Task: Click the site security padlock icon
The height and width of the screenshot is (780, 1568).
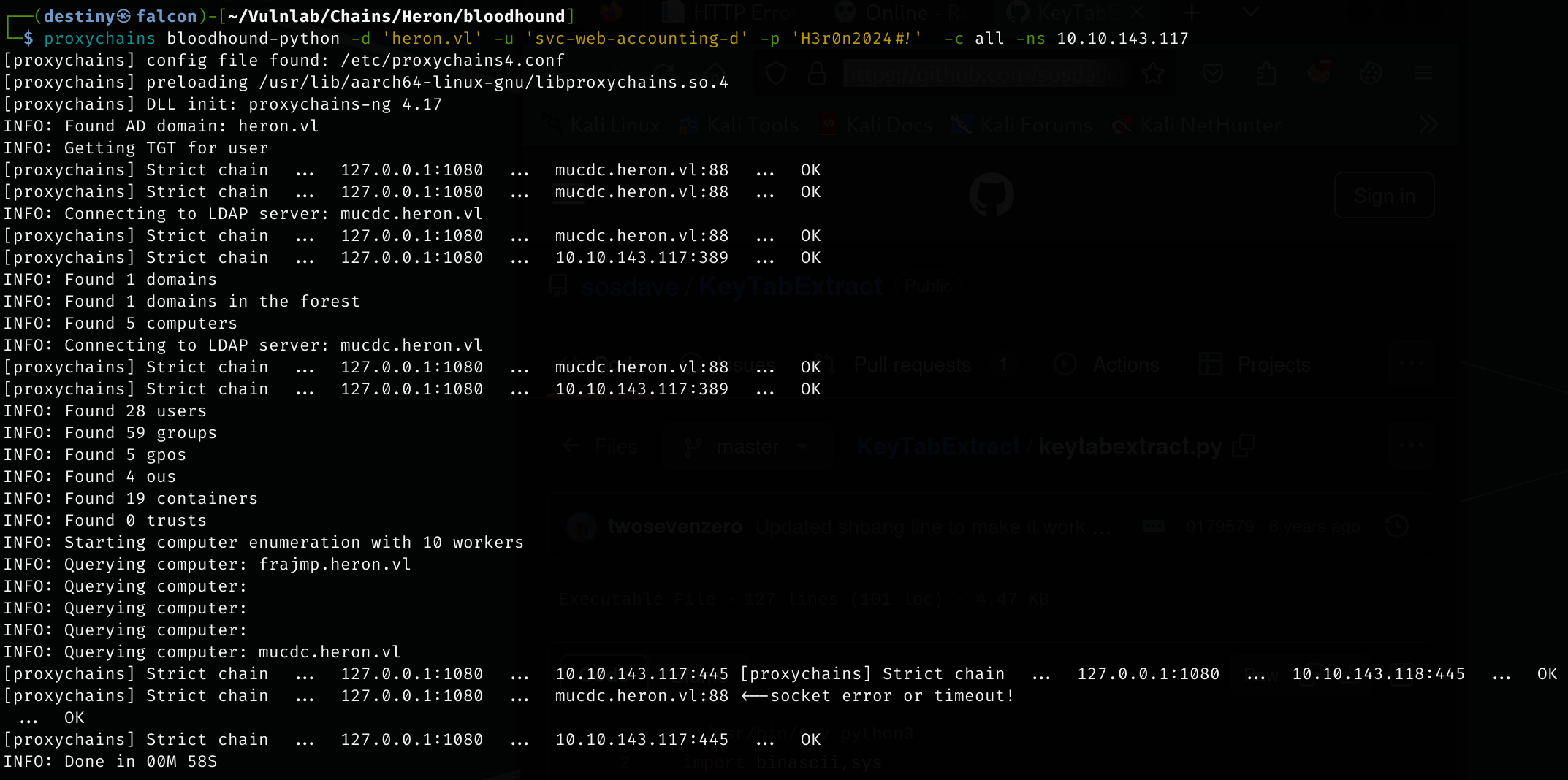Action: (817, 74)
